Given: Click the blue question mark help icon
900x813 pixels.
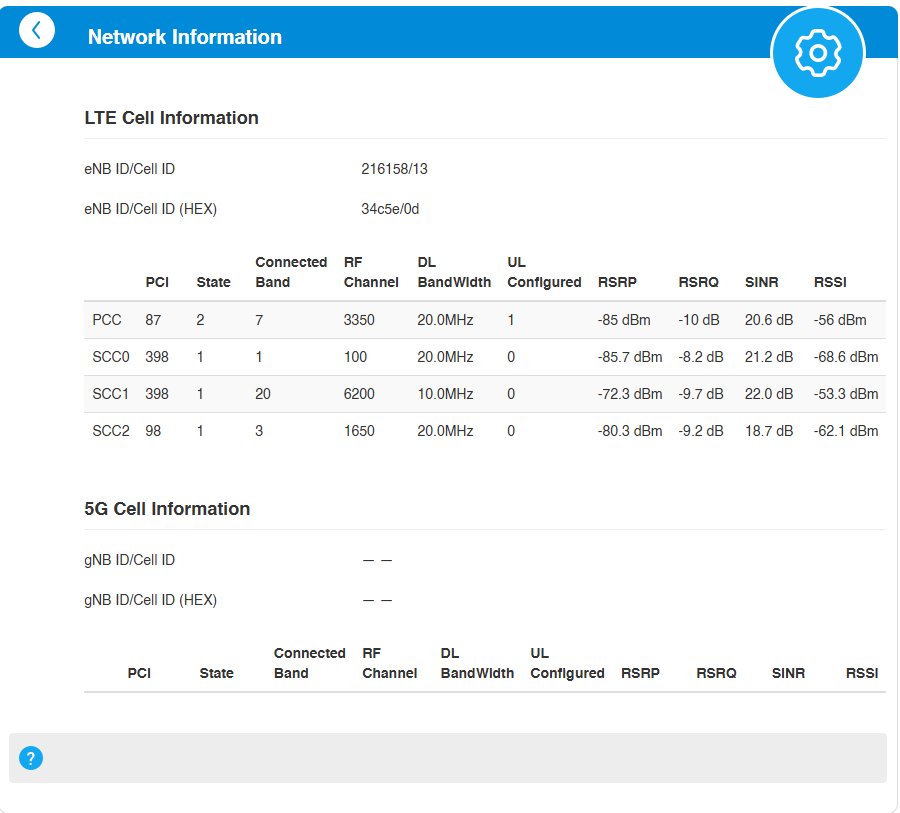Looking at the screenshot, I should click(x=31, y=758).
